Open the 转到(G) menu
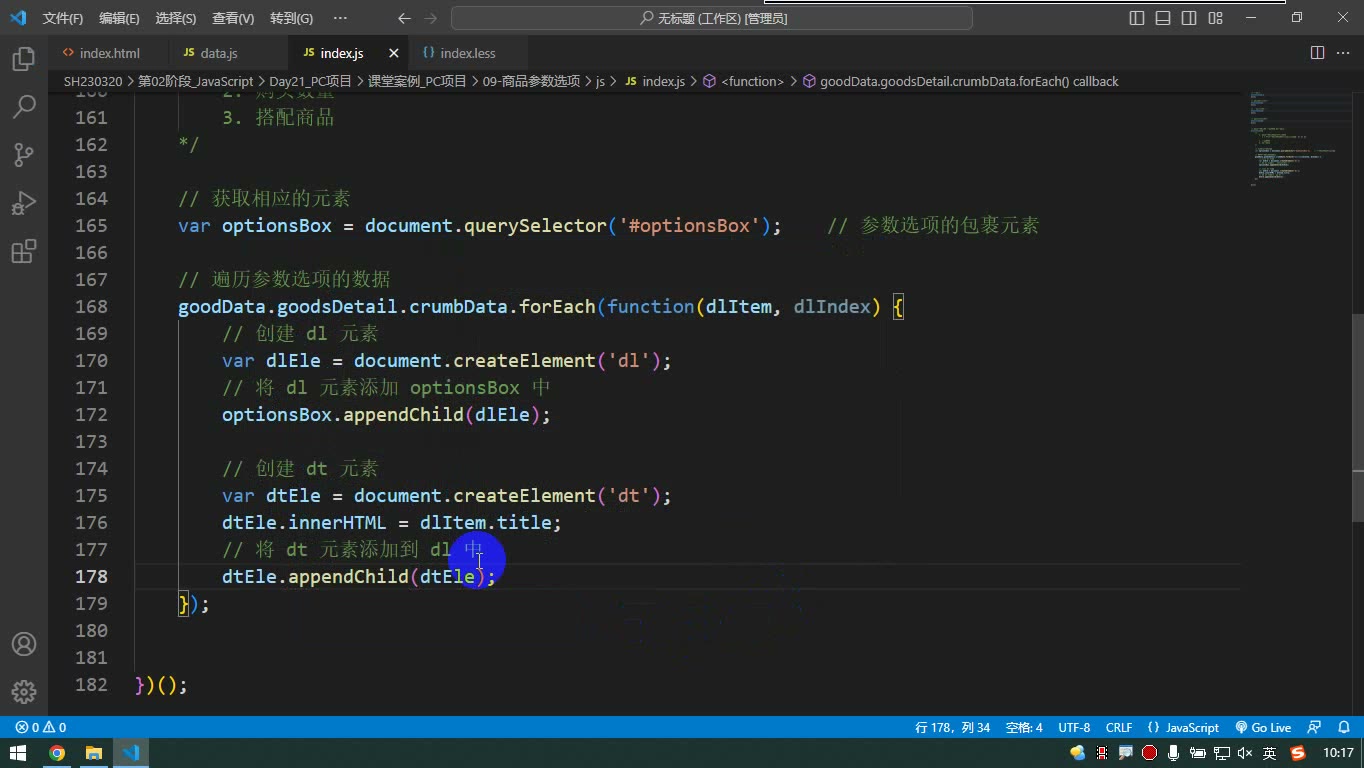Viewport: 1364px width, 768px height. point(291,18)
